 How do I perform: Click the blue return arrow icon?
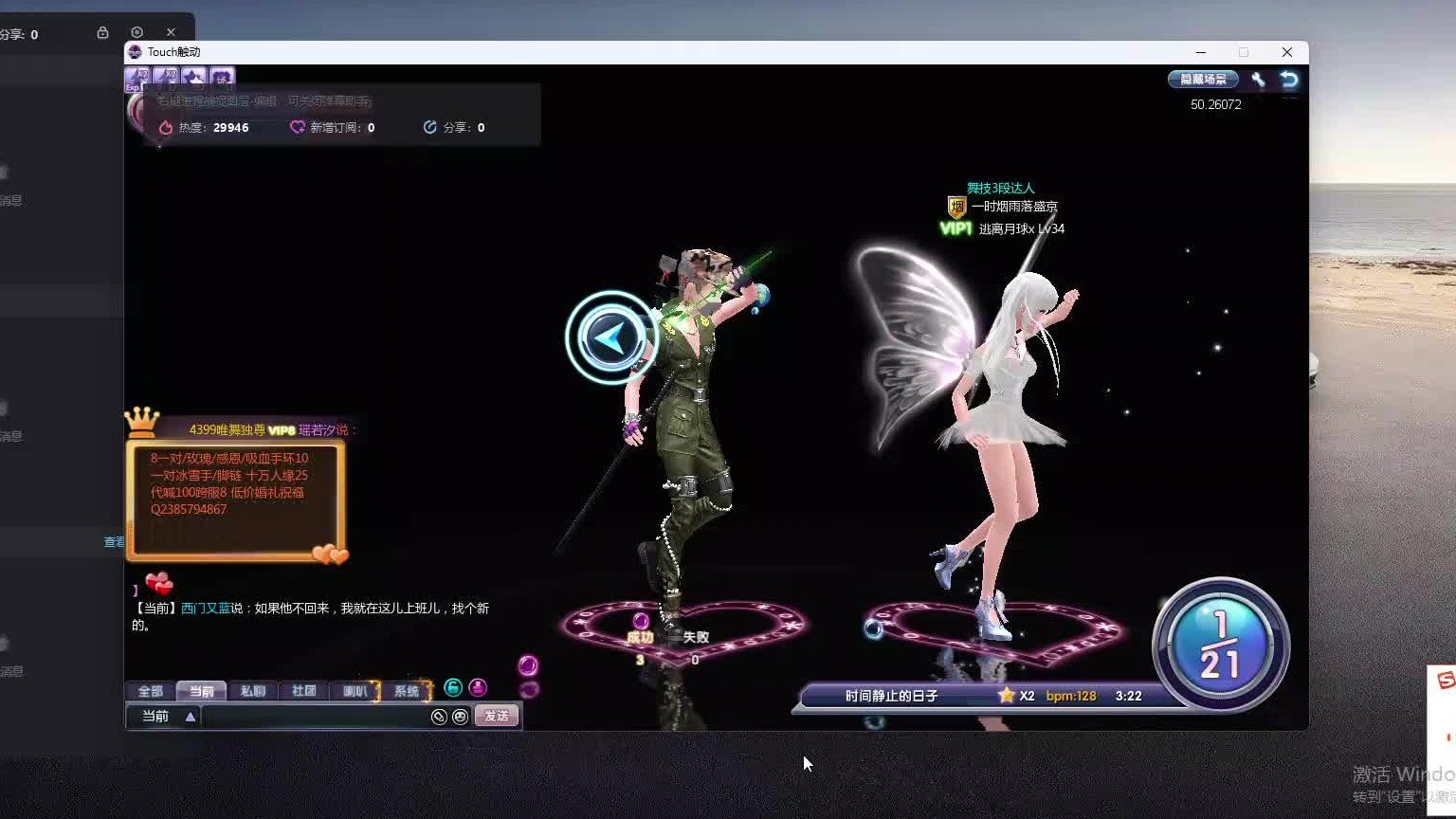click(x=1289, y=80)
